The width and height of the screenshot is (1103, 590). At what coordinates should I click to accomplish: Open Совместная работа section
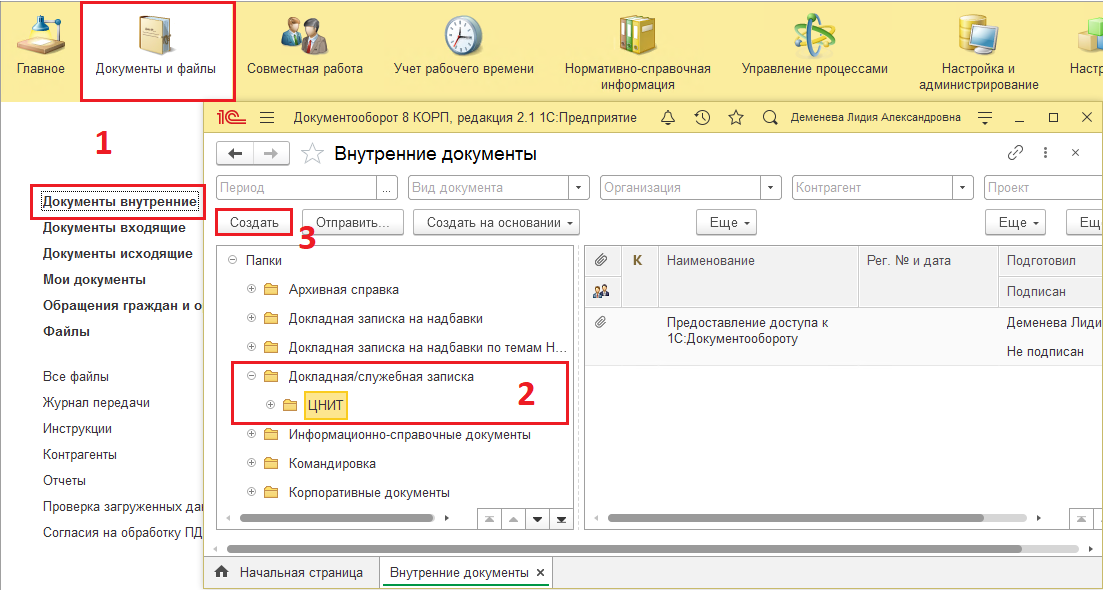[x=305, y=44]
